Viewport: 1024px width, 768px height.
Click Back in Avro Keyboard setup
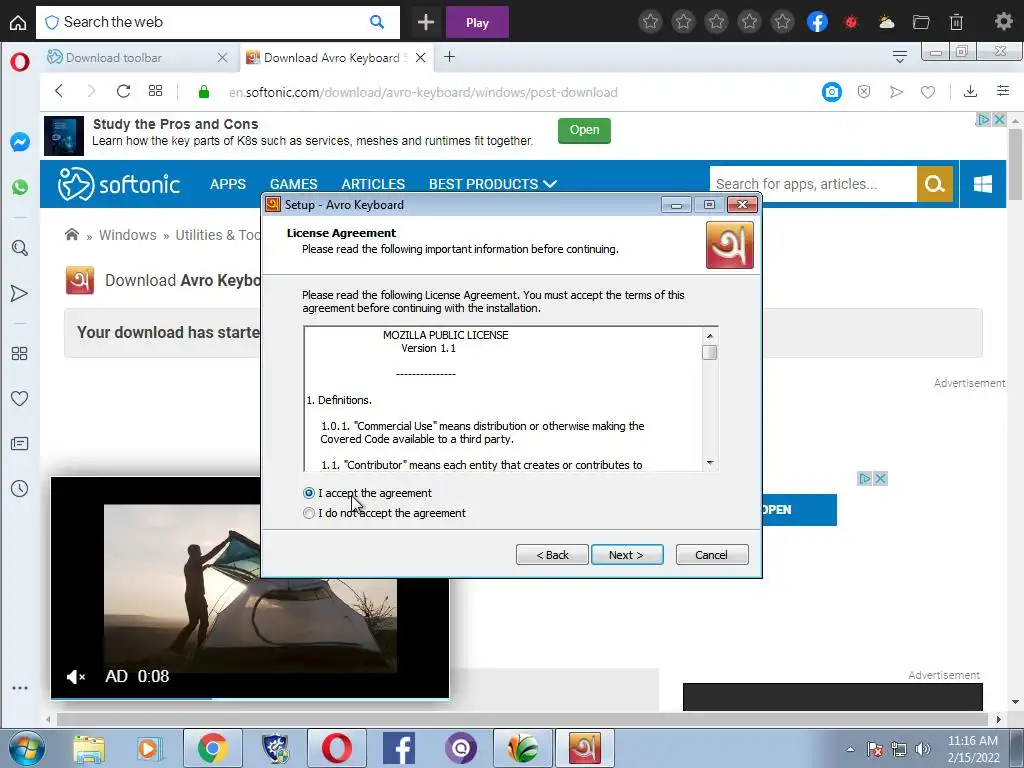(x=552, y=554)
